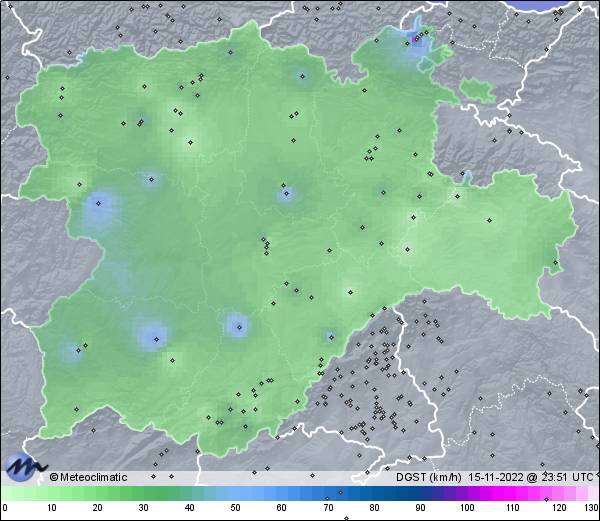The height and width of the screenshot is (521, 600).
Task: Click the station marker in the magenta hotspot
Action: (414, 39)
